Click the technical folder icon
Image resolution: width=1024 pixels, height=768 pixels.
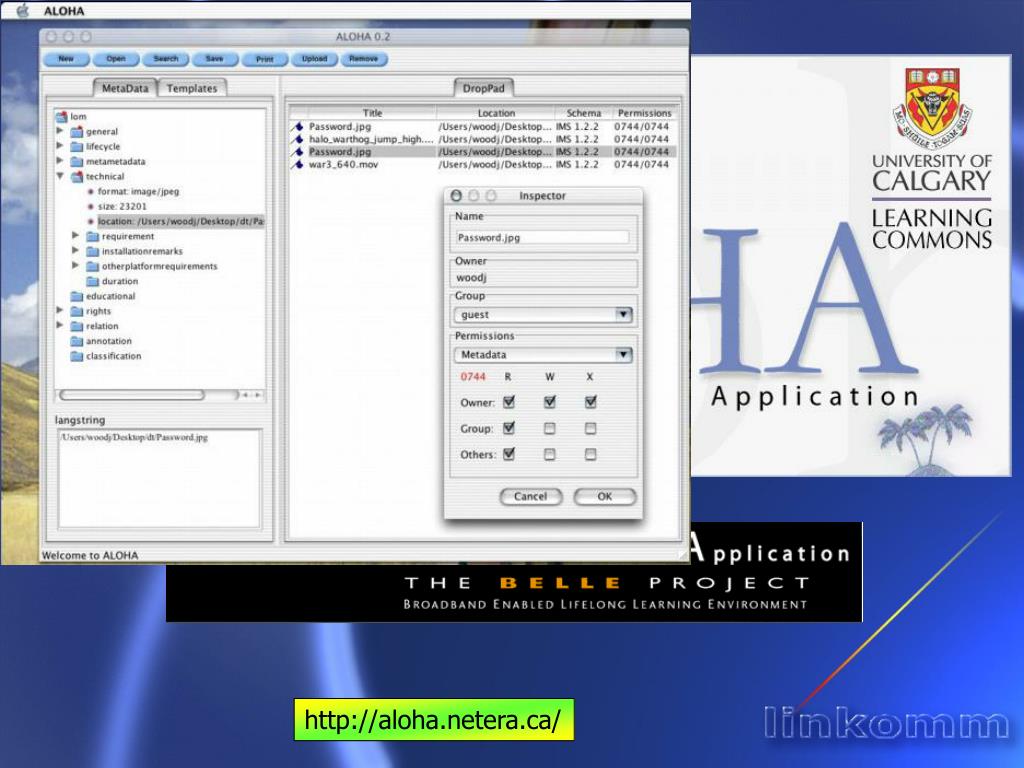tap(76, 177)
